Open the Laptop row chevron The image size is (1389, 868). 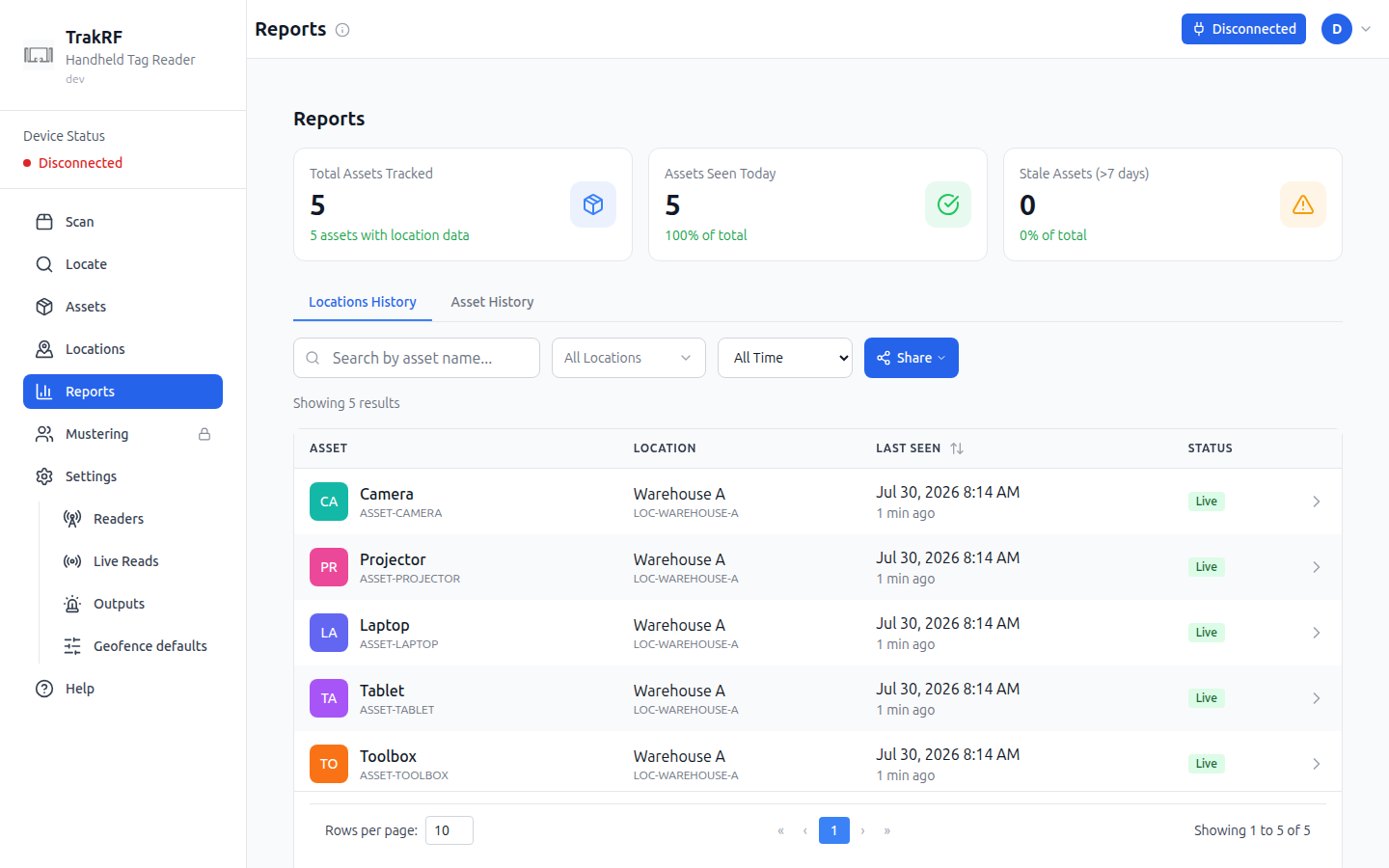point(1317,633)
